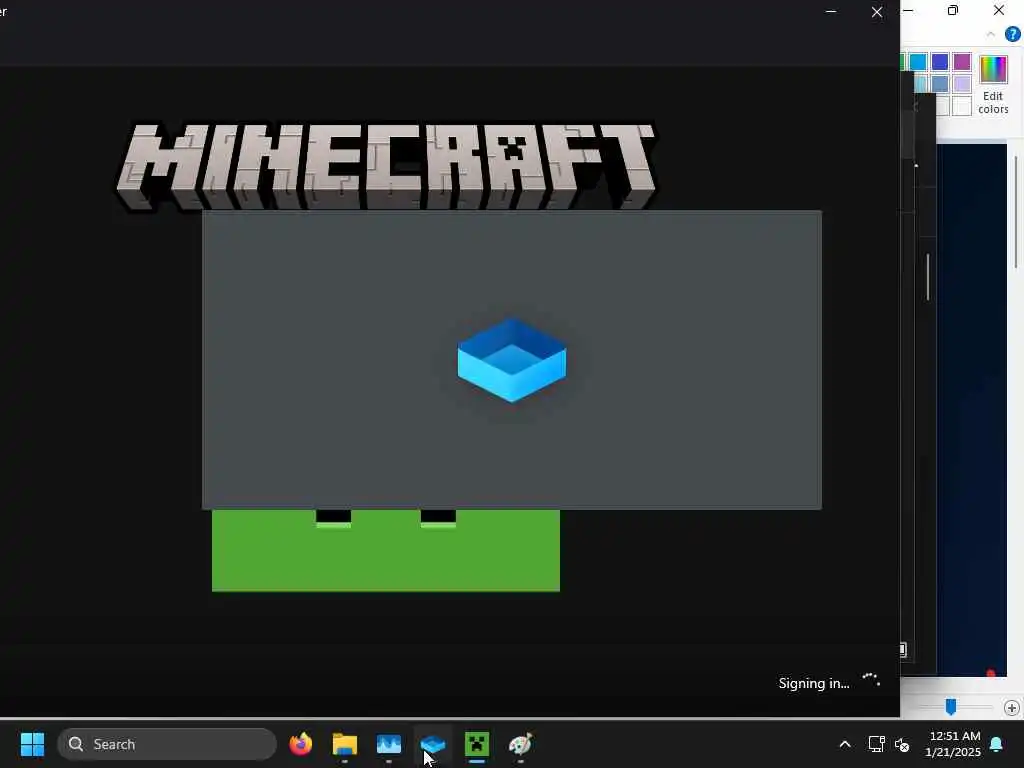Screen dimensions: 1024x768
Task: Click the Paint zoom slider handle
Action: (x=951, y=707)
